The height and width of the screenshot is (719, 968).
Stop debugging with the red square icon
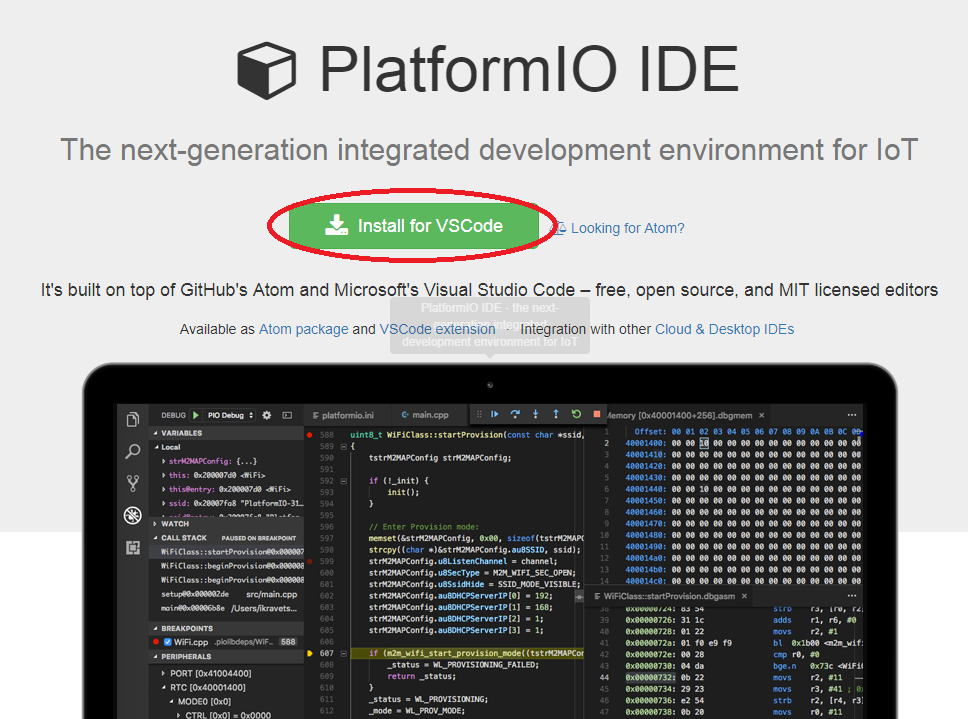[x=596, y=414]
